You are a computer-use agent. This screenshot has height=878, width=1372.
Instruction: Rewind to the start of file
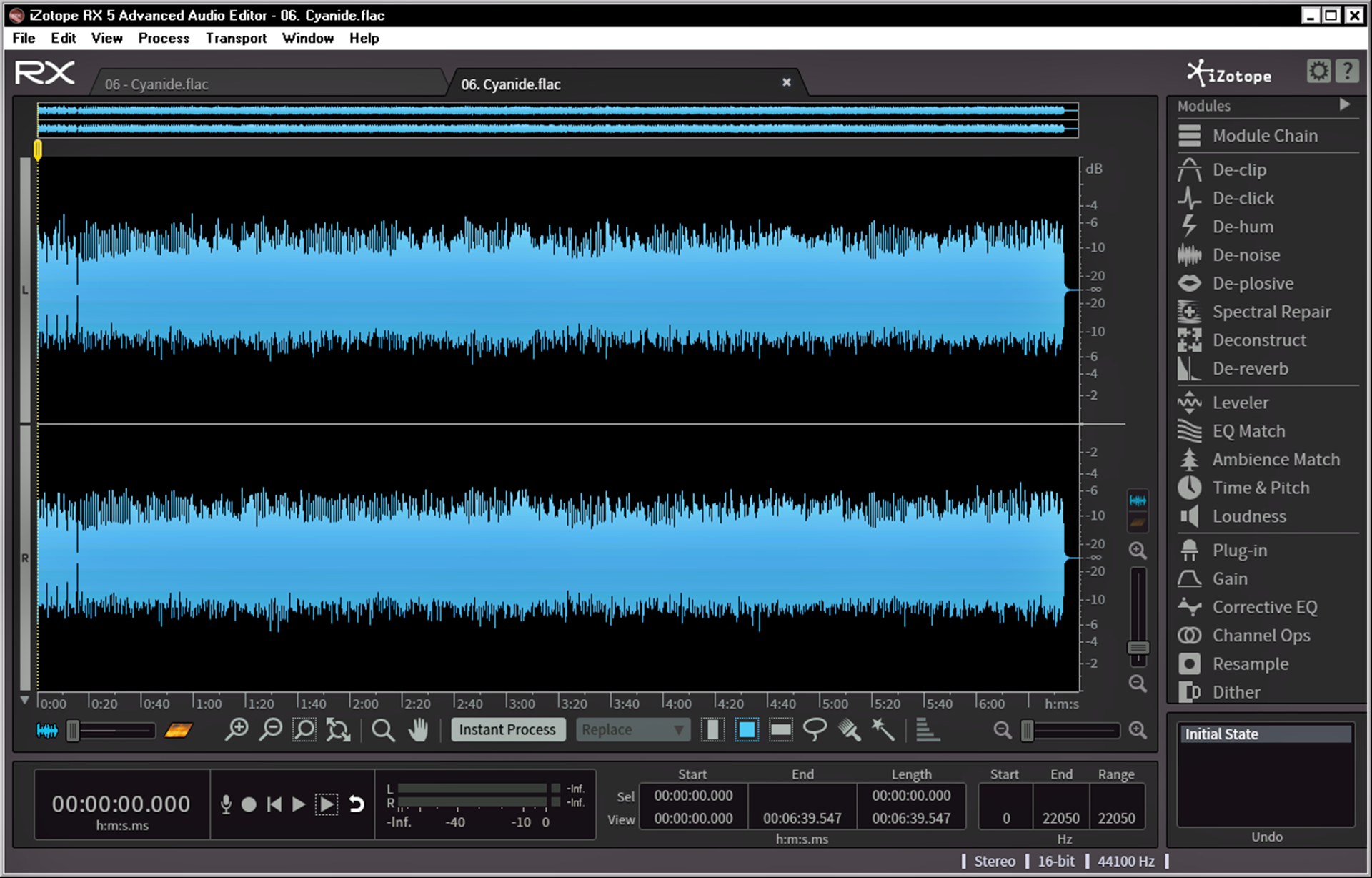coord(274,804)
